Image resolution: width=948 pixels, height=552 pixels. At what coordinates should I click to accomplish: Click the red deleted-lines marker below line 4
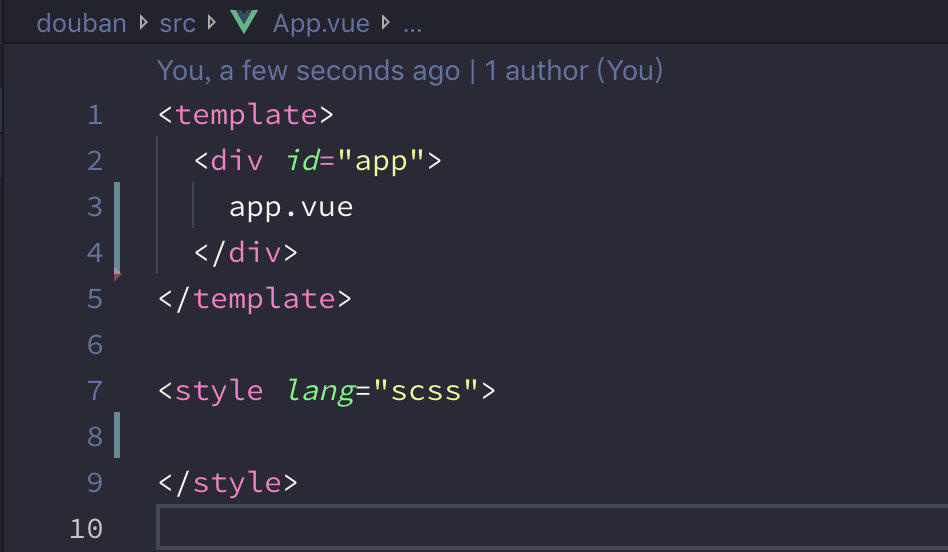pos(117,276)
